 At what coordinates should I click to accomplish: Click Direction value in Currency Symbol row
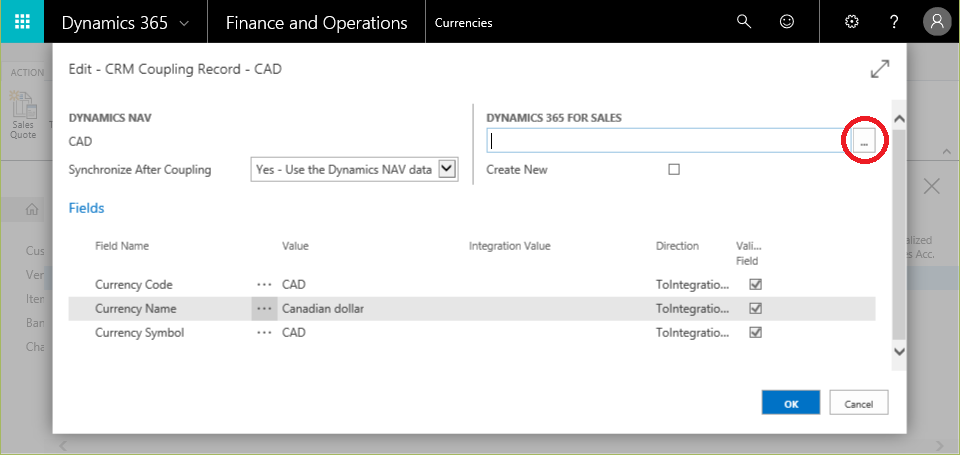pos(692,333)
